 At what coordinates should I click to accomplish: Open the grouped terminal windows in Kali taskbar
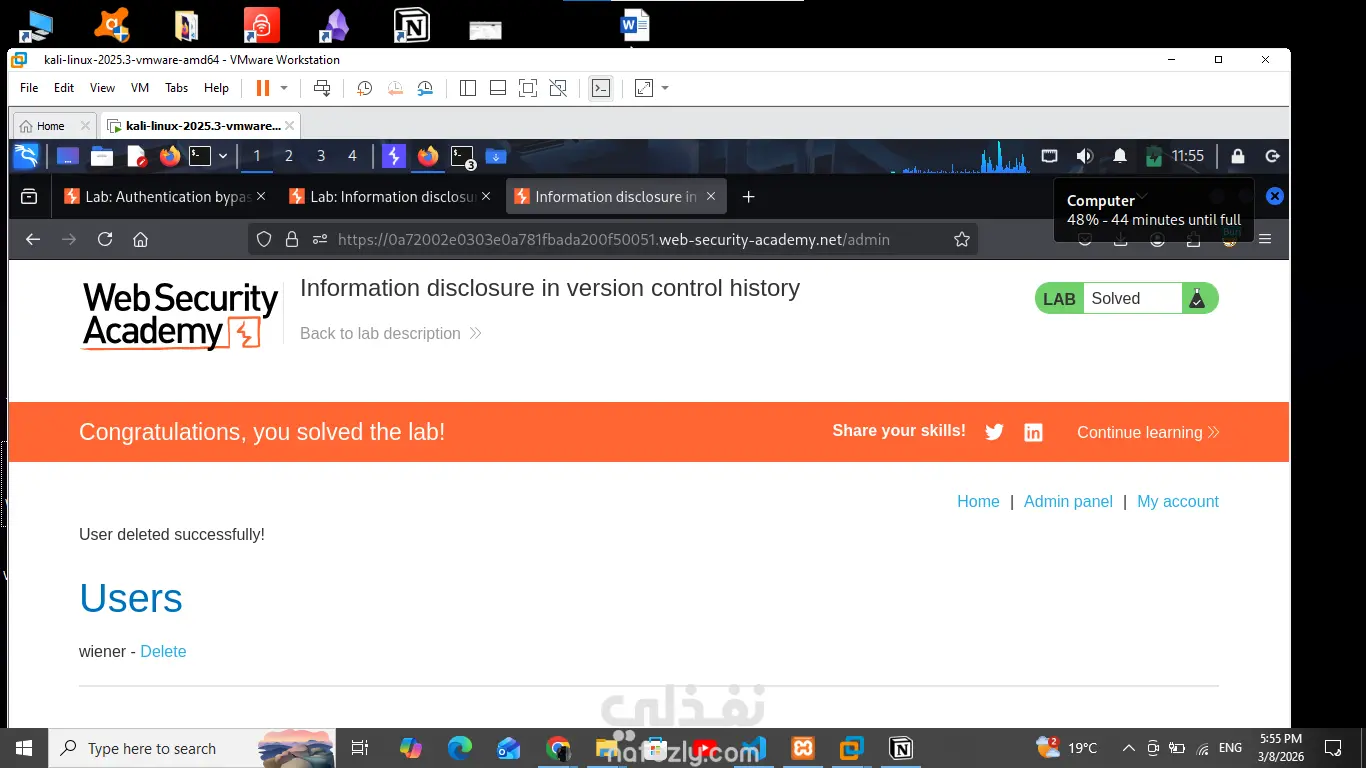[462, 156]
